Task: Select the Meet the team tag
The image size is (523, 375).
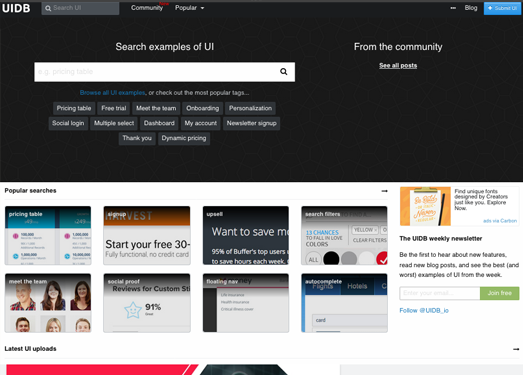Action: tap(156, 108)
